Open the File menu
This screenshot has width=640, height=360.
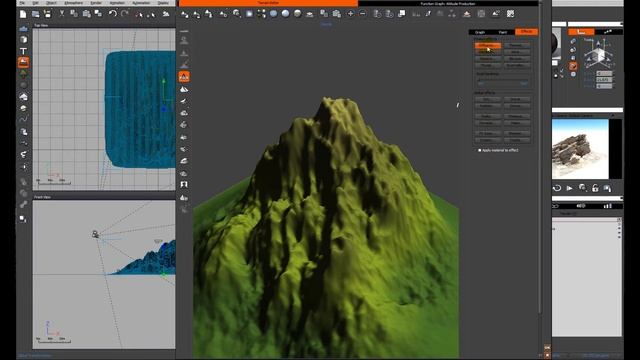coord(22,3)
